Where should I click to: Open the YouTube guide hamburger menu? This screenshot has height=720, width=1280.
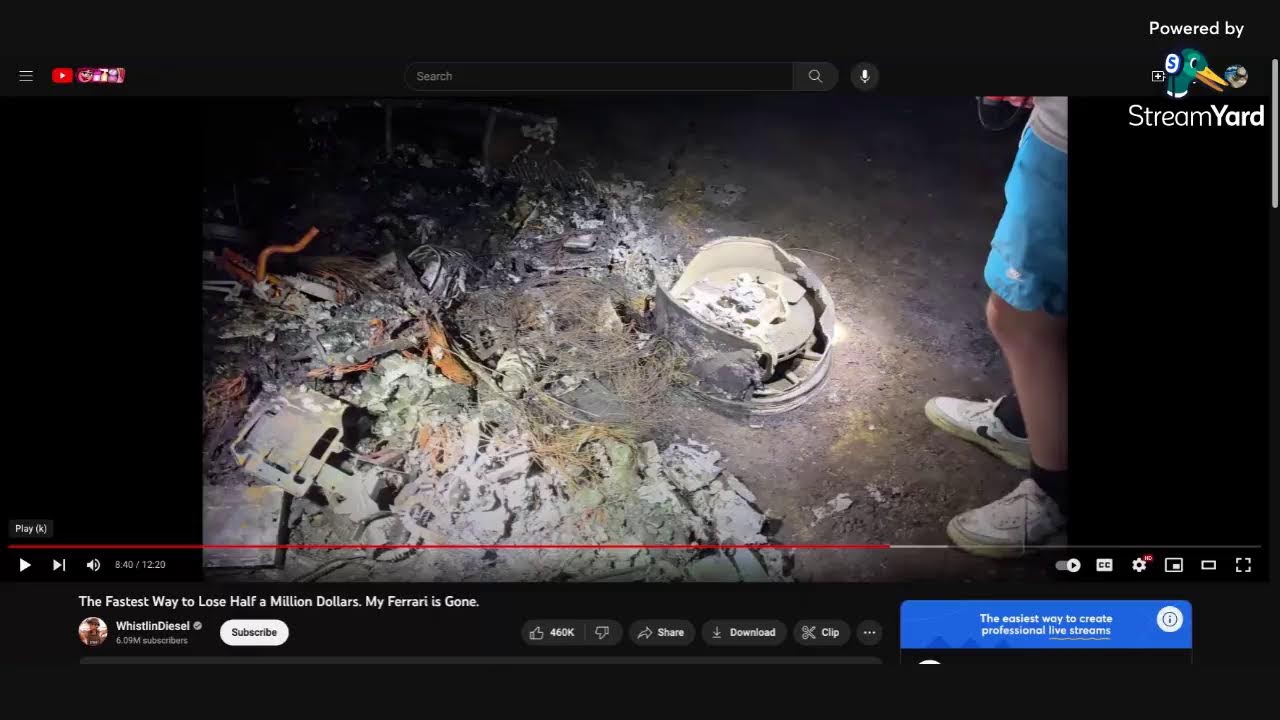pos(26,76)
